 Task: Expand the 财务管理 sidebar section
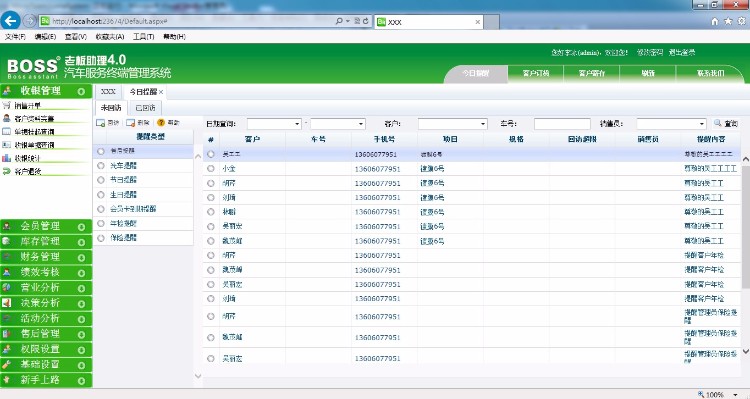[81, 257]
